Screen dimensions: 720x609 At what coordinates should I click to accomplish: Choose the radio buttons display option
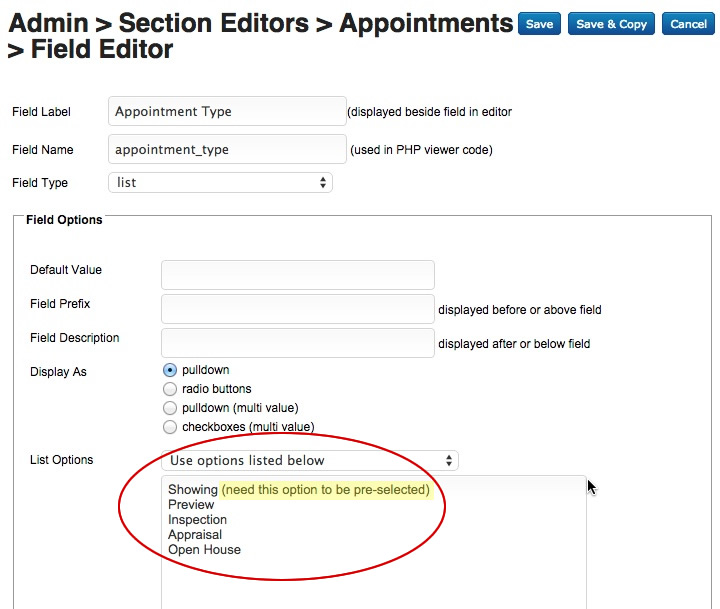click(170, 389)
